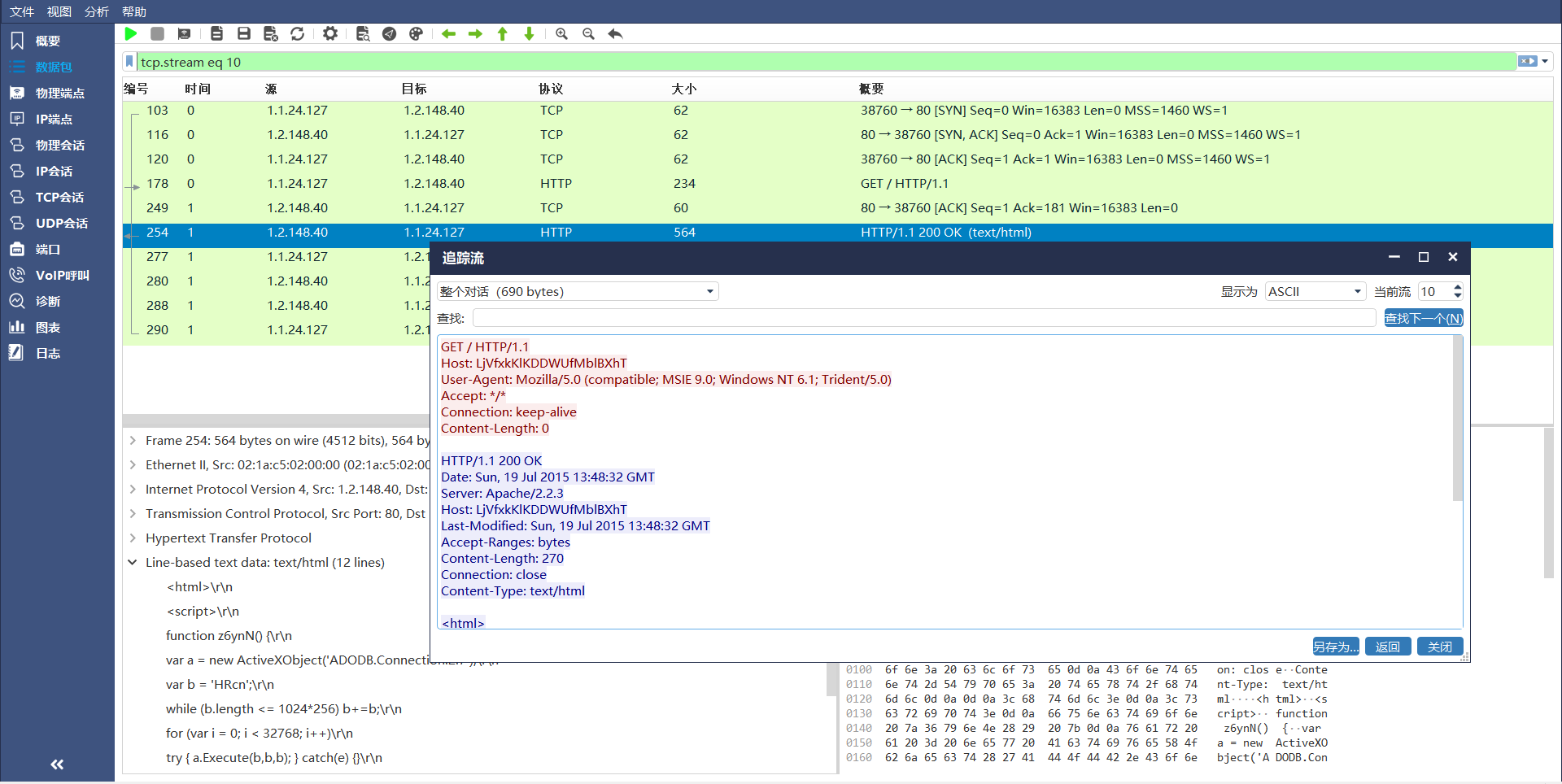The width and height of the screenshot is (1562, 784).
Task: Go forward with the green right arrow
Action: [476, 33]
